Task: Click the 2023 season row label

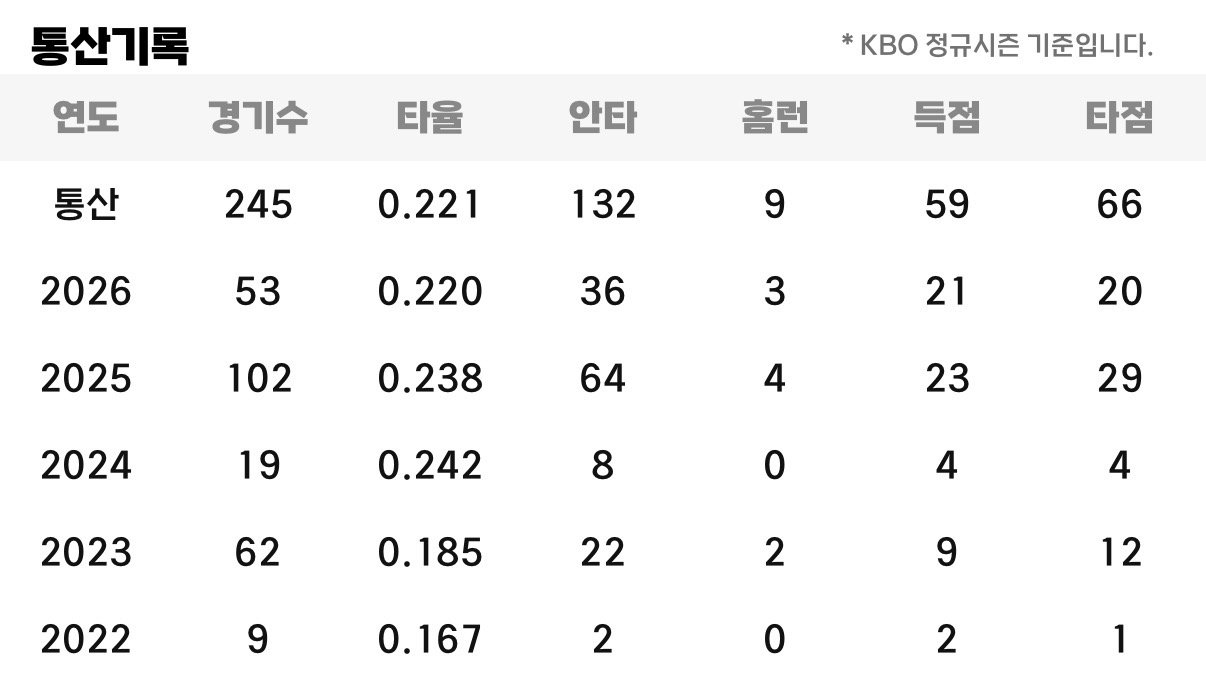Action: coord(86,553)
